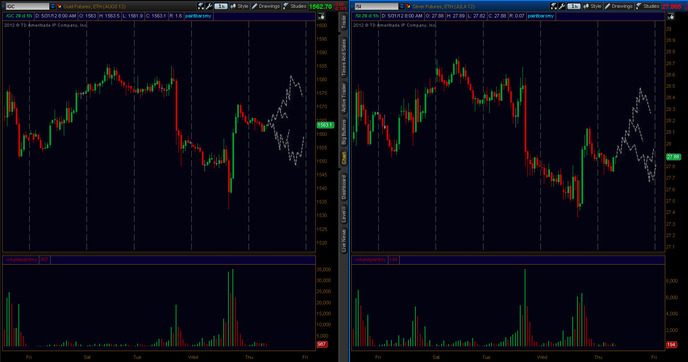Click the color link icon beside Gold symbol
This screenshot has width=688, height=362.
pyautogui.click(x=59, y=6)
